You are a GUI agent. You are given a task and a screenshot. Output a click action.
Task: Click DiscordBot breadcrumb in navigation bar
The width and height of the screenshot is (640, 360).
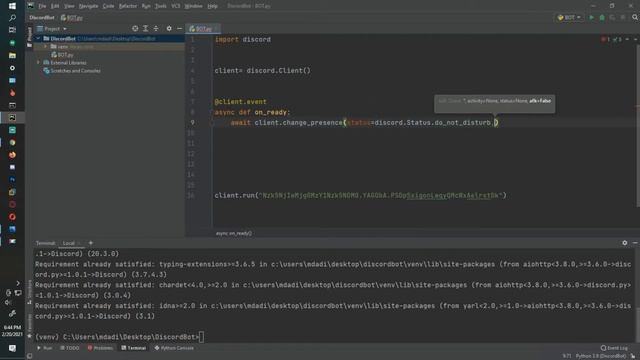coord(42,18)
